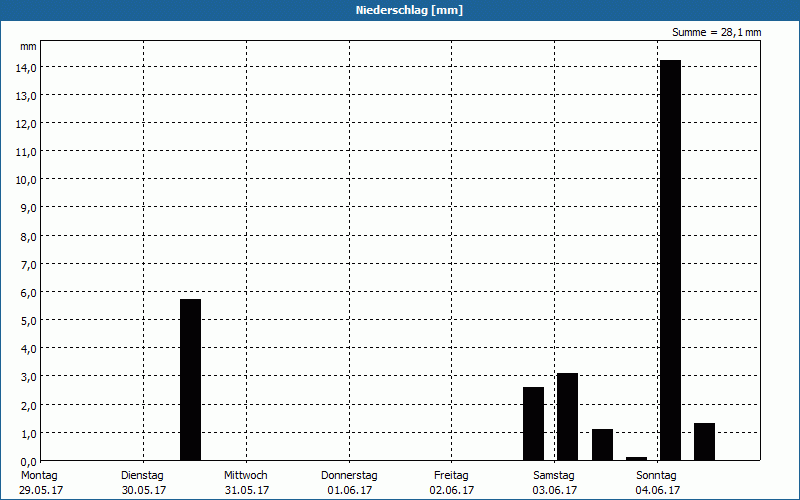The image size is (800, 500).
Task: Click the 2,0 y-axis value
Action: point(28,406)
